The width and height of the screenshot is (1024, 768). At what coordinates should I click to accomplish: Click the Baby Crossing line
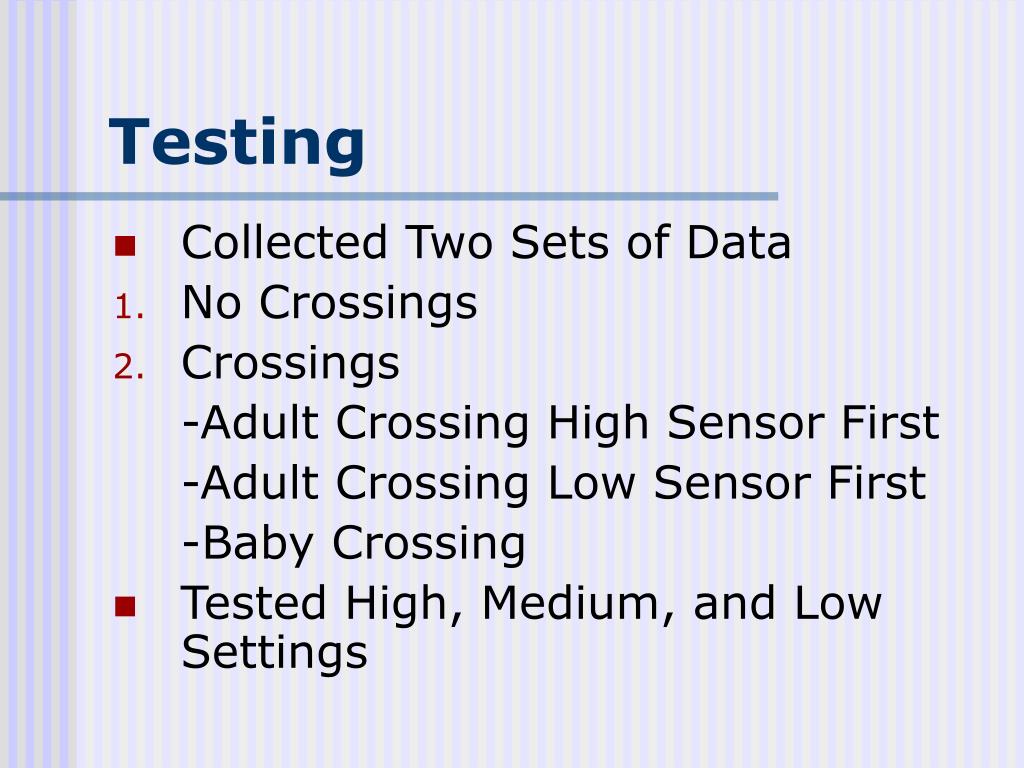click(x=354, y=543)
